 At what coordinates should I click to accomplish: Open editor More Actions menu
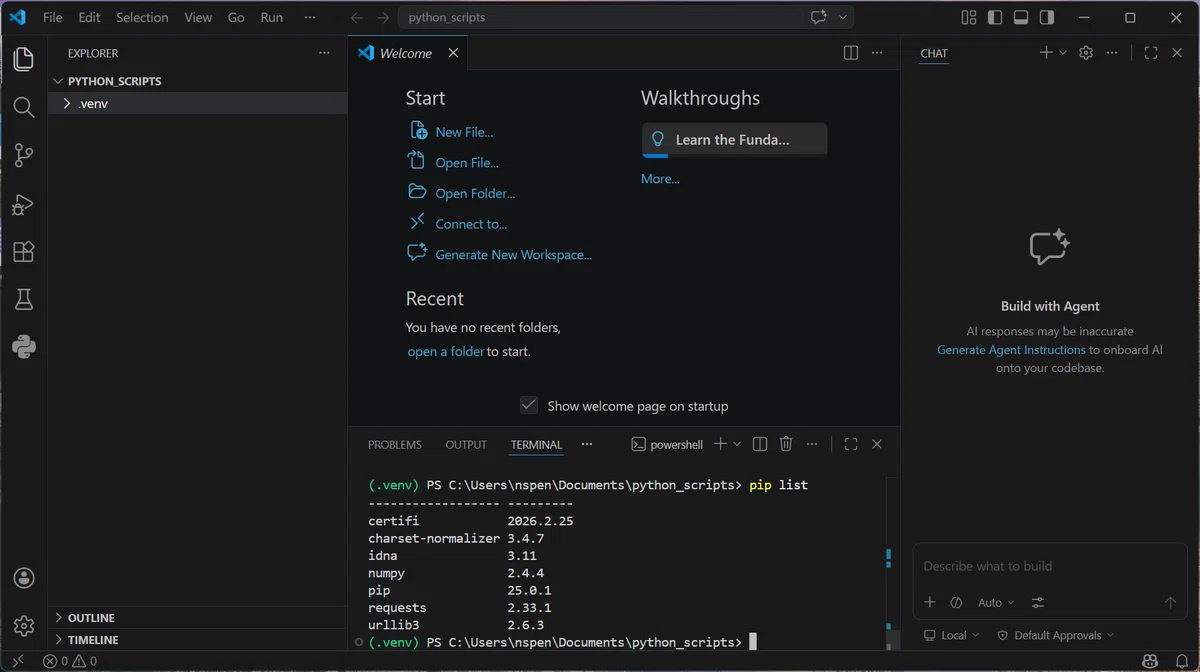[877, 53]
